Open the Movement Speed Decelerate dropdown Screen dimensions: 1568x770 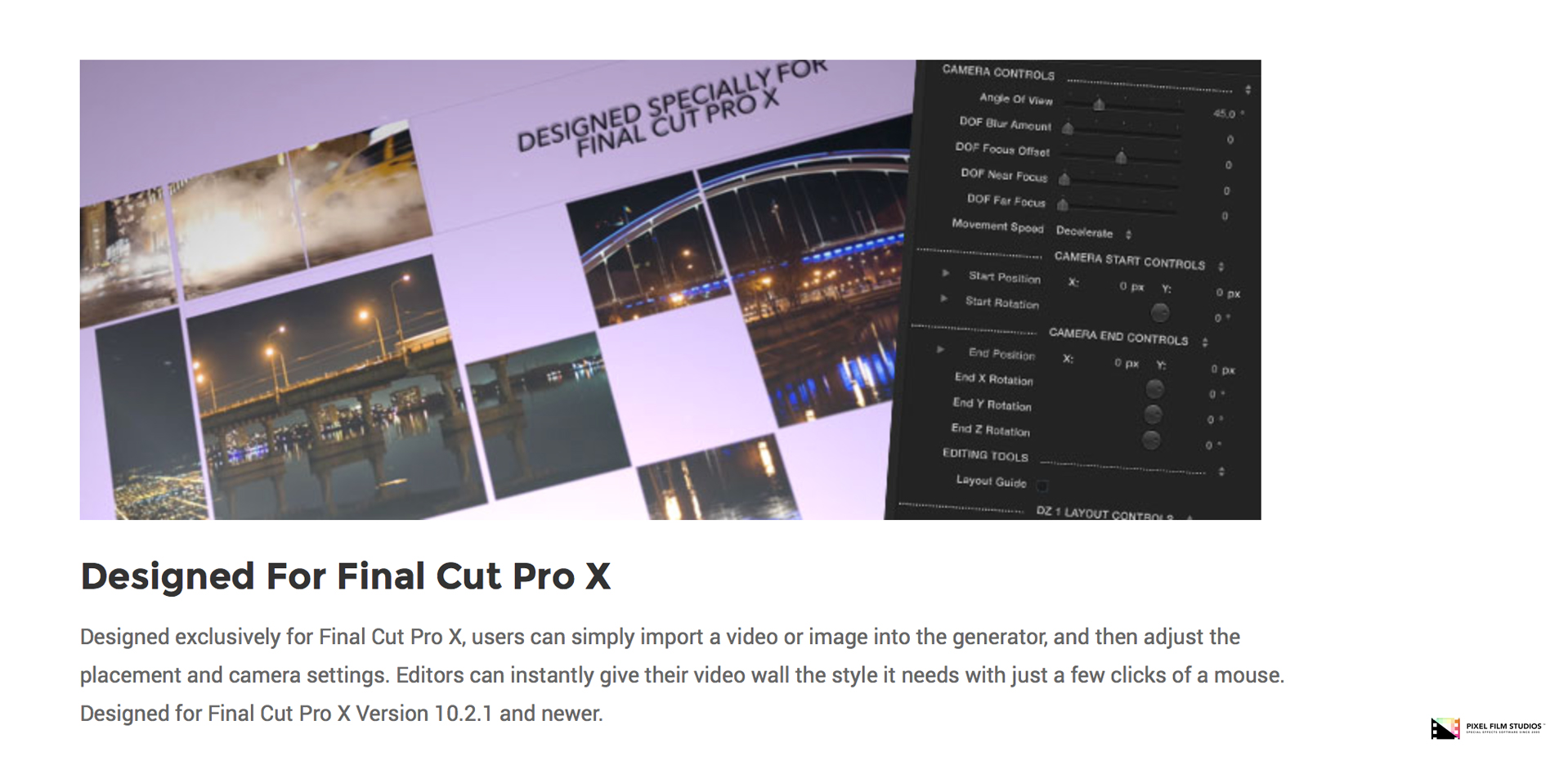coord(1093,233)
